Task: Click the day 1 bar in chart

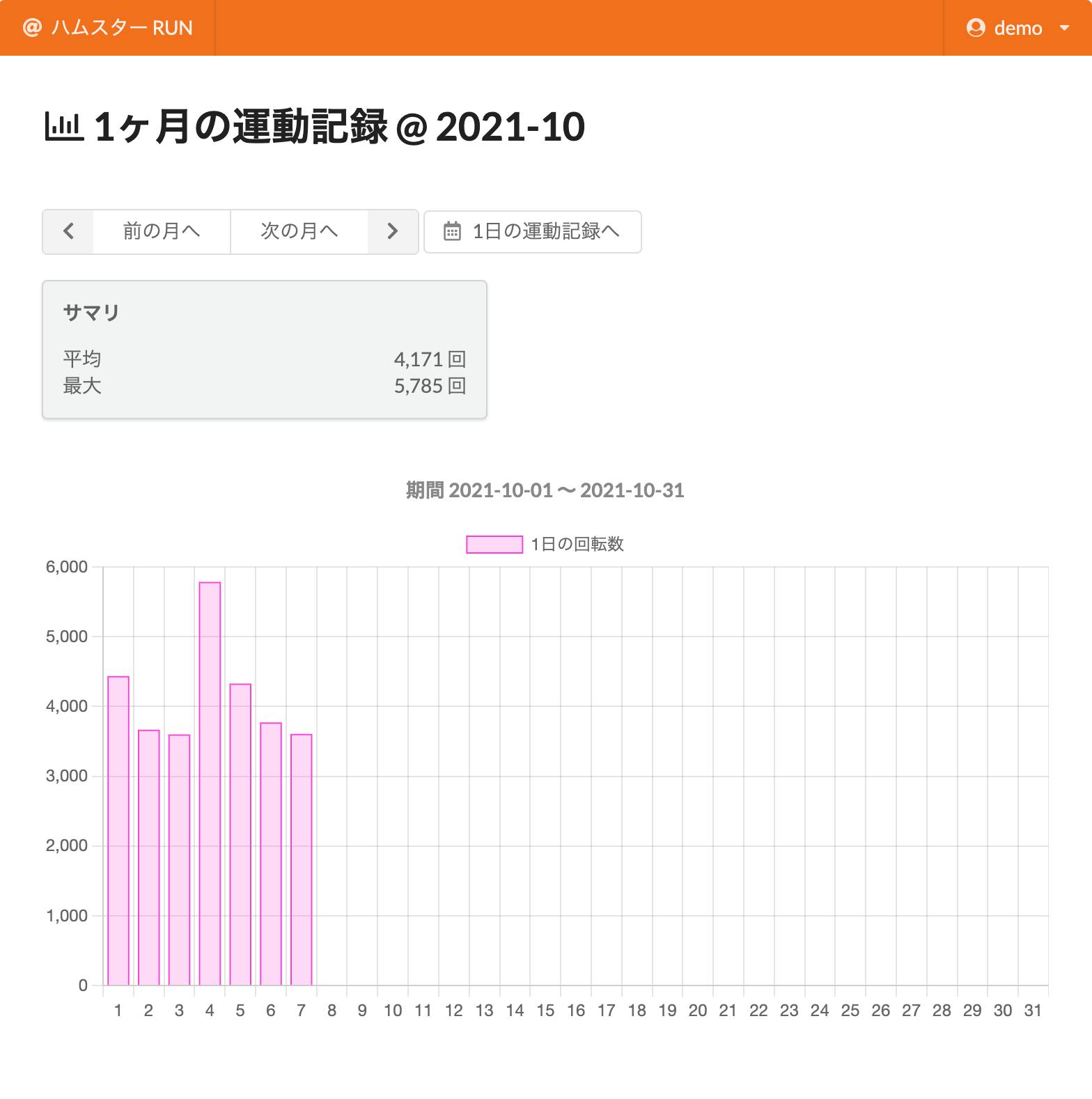Action: (x=118, y=830)
